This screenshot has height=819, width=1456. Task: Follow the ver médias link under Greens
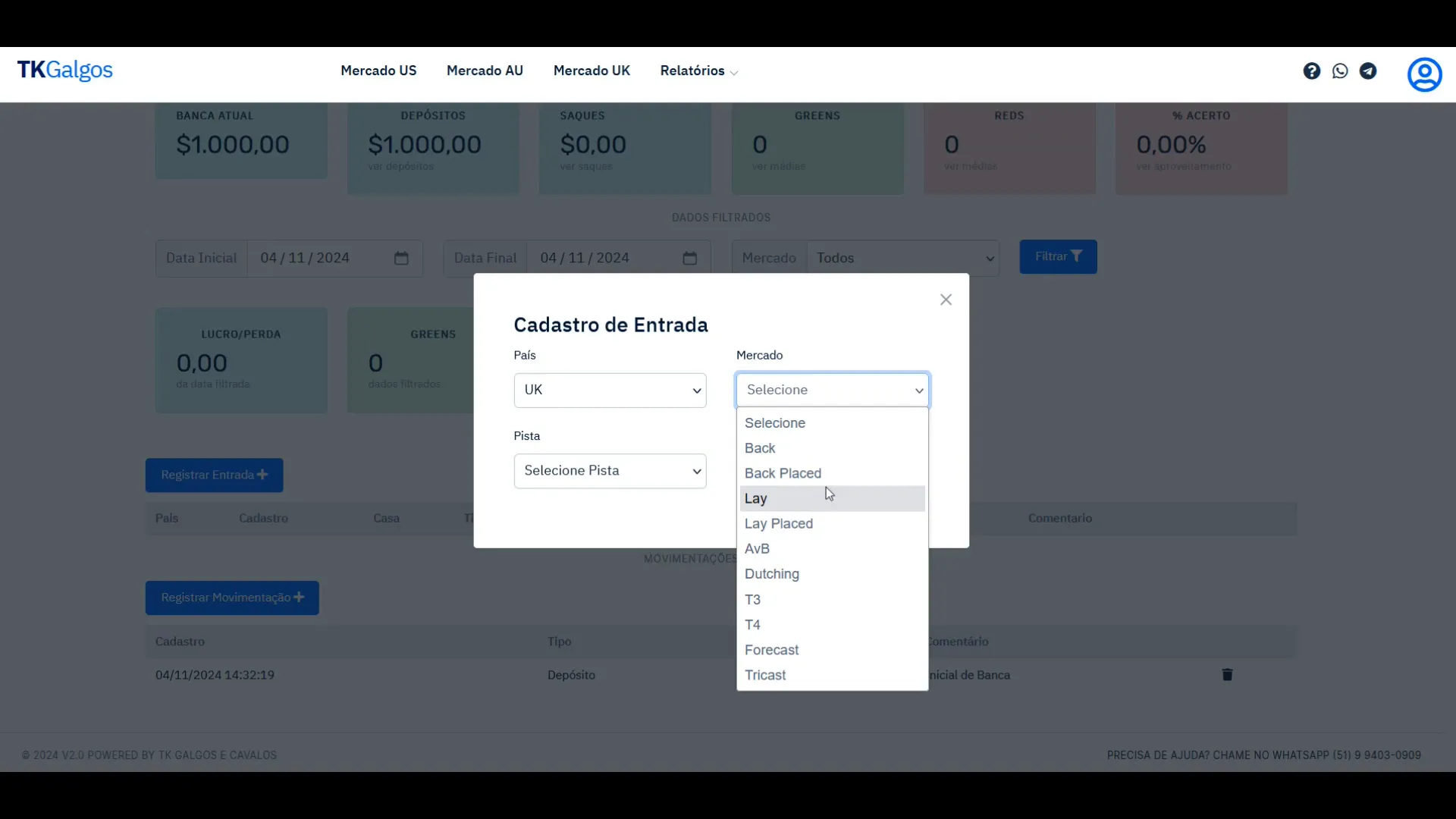coord(778,166)
